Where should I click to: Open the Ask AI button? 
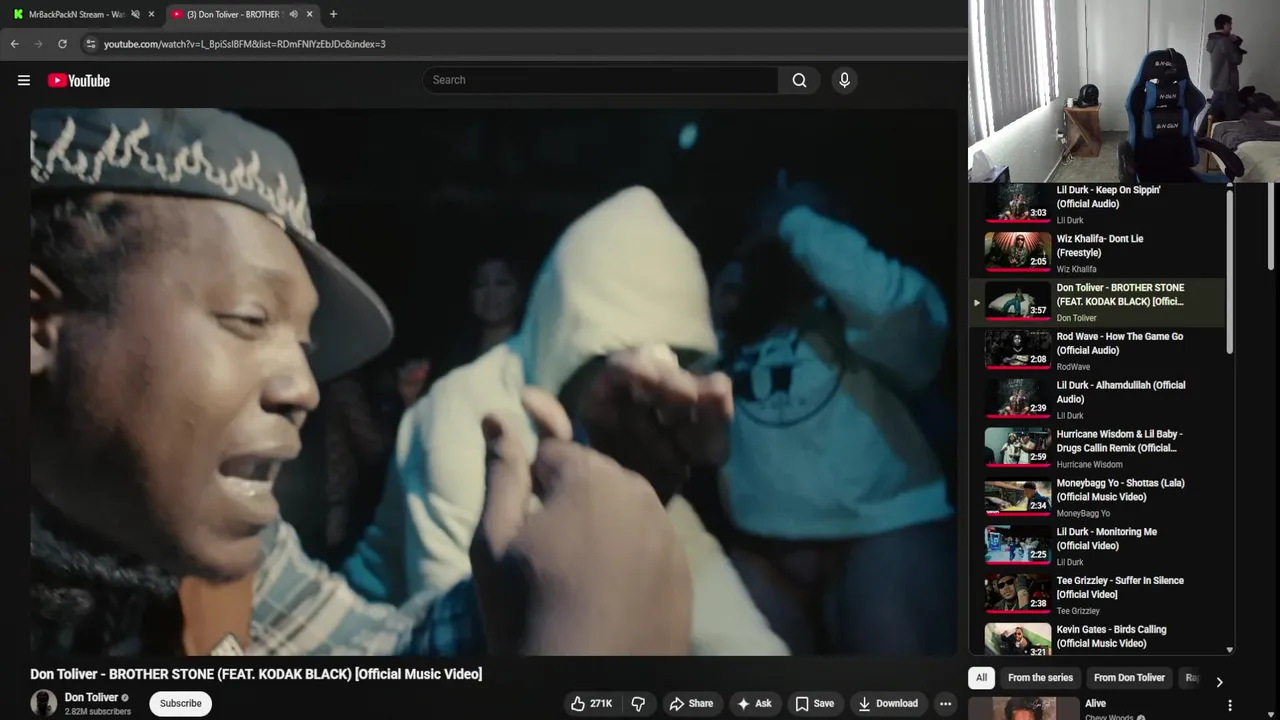pyautogui.click(x=754, y=703)
